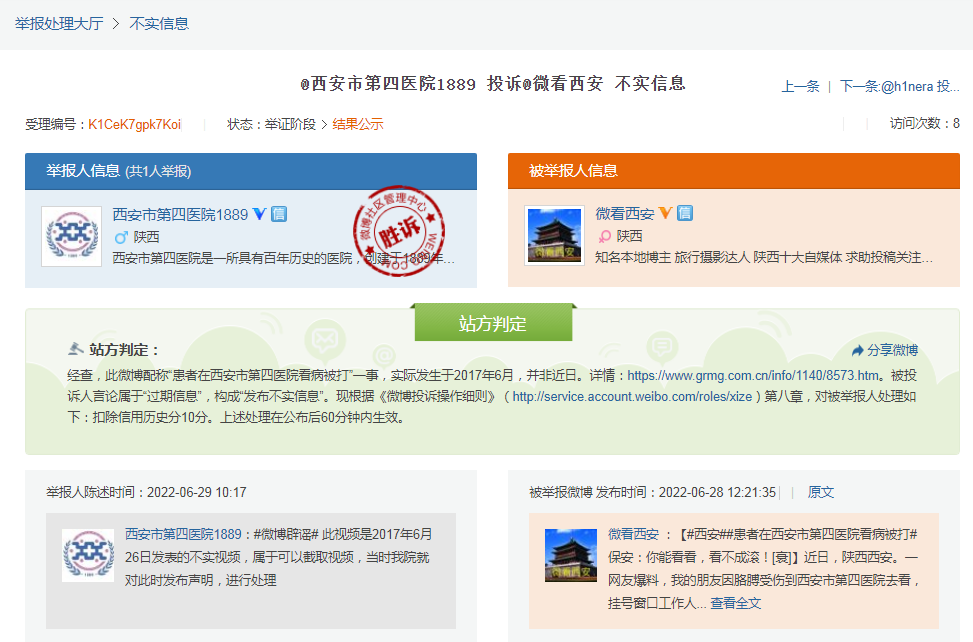Image resolution: width=973 pixels, height=642 pixels.
Task: Open 微看西安 name in reported post
Action: [x=633, y=534]
